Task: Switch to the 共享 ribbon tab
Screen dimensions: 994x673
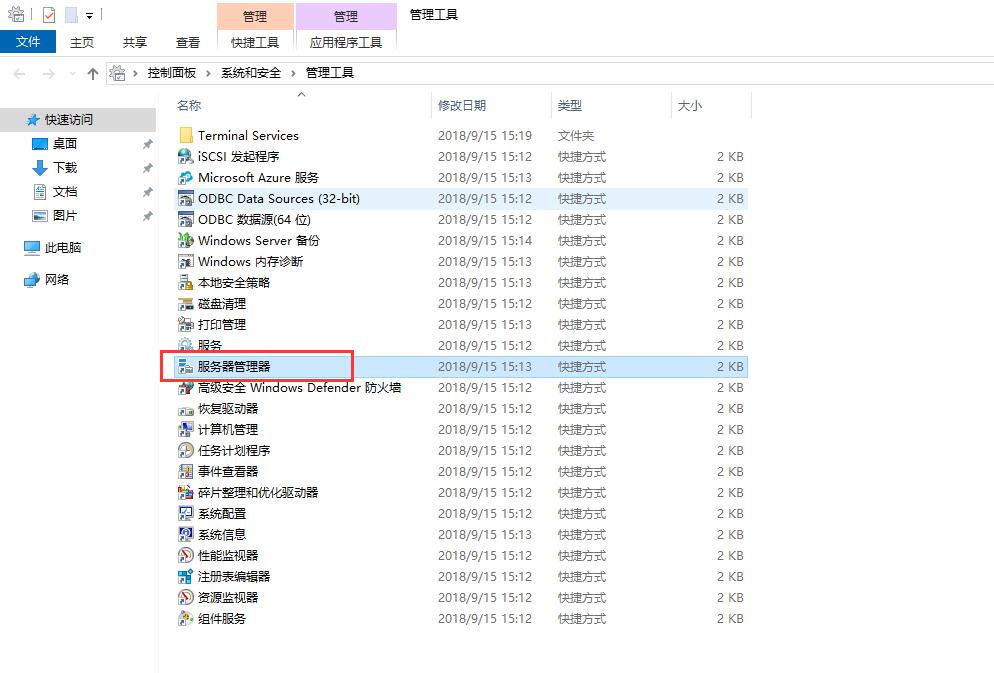Action: (x=134, y=42)
